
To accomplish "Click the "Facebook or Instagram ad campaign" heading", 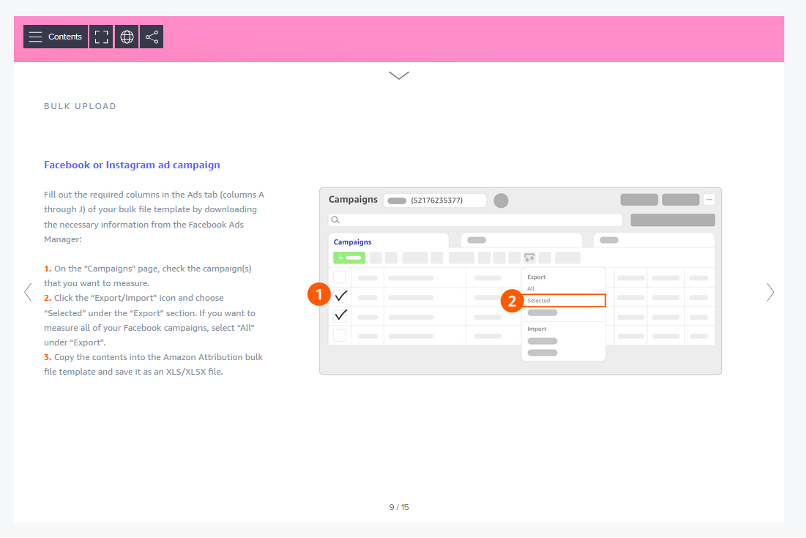I will click(132, 165).
